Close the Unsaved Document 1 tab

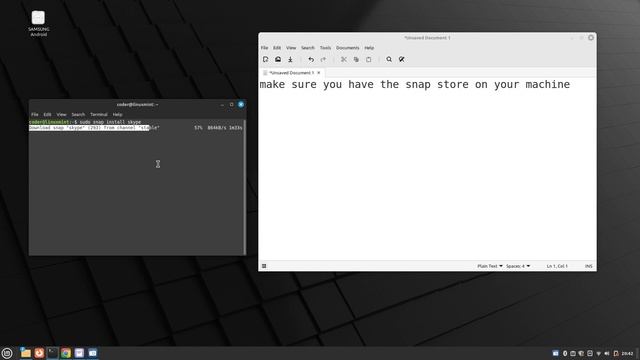point(319,73)
